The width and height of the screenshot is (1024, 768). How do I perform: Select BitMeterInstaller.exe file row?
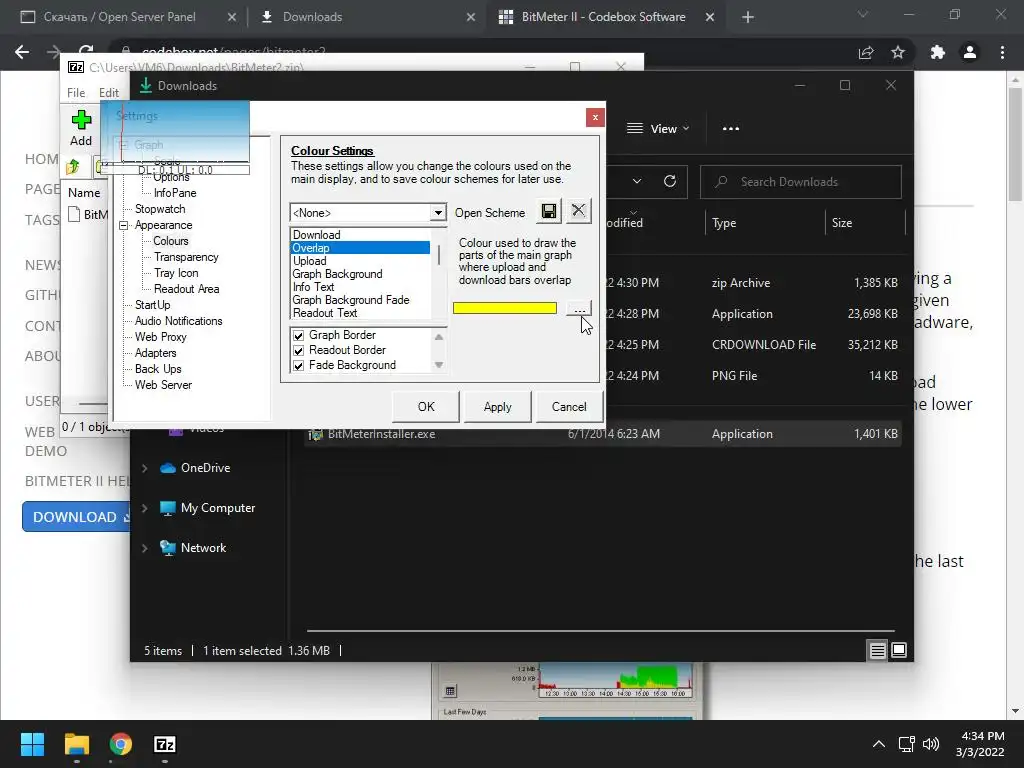(603, 434)
